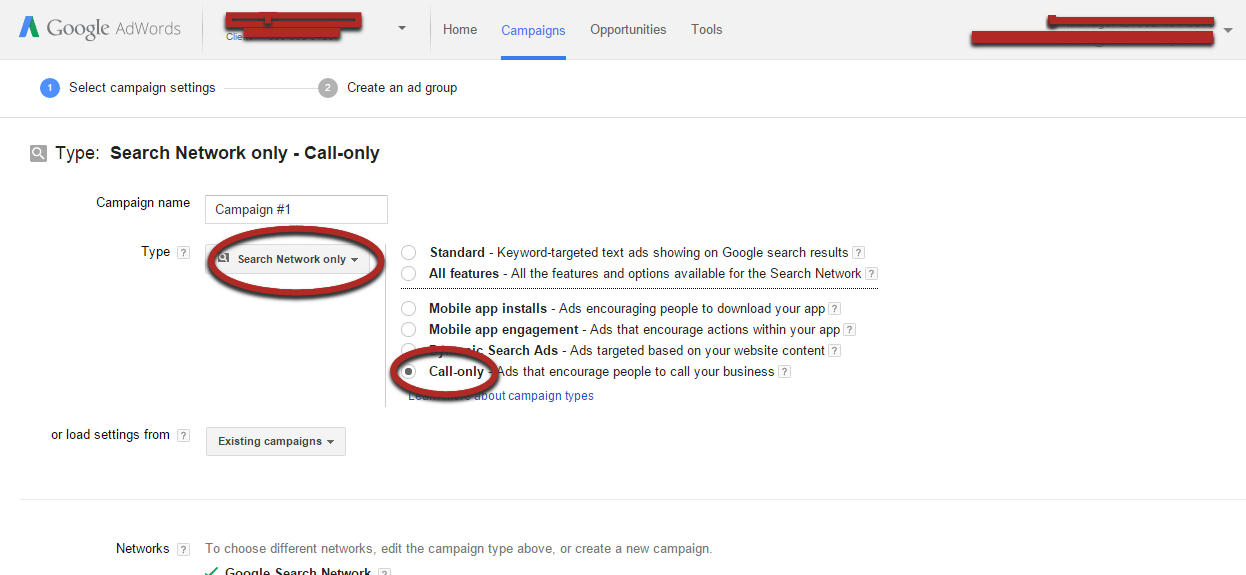Select the All features radio button
The height and width of the screenshot is (575, 1246).
409,273
